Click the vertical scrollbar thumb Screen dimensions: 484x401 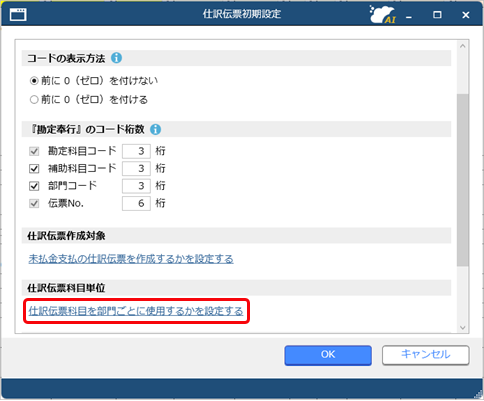coord(463,180)
